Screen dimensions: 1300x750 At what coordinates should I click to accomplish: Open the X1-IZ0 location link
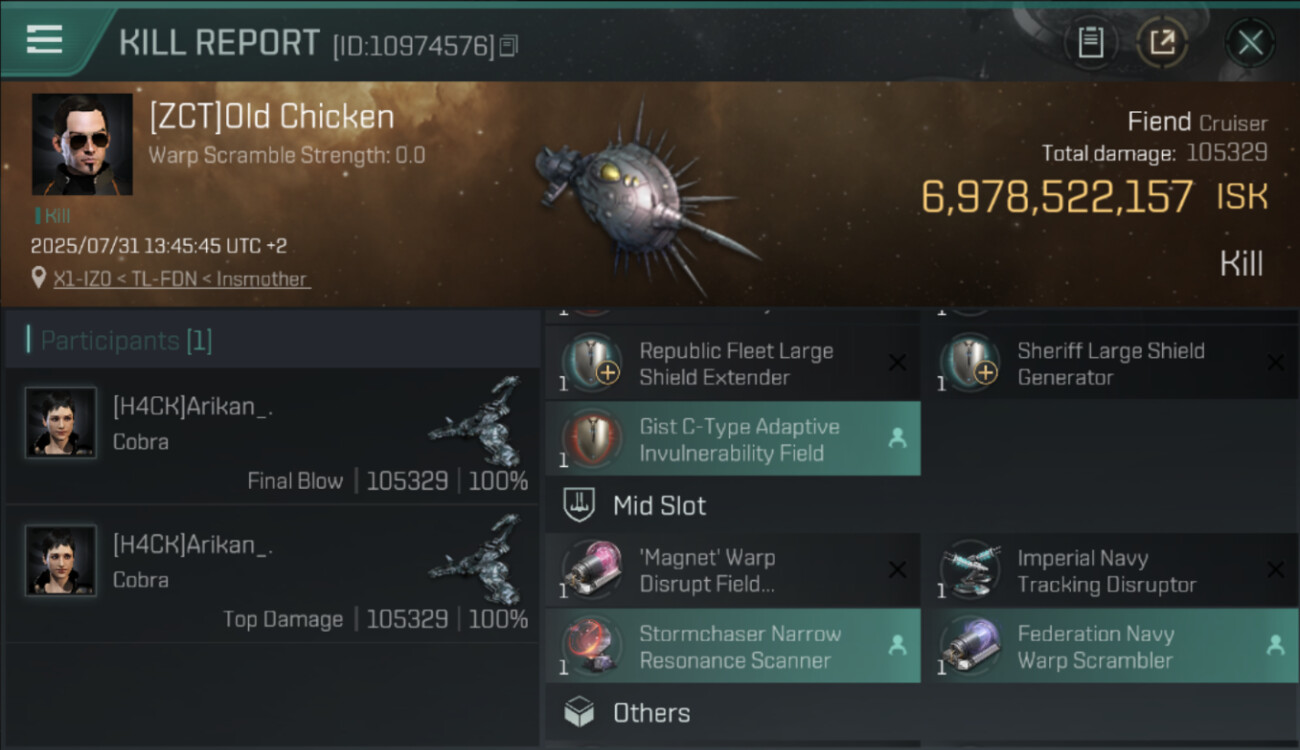(x=182, y=279)
